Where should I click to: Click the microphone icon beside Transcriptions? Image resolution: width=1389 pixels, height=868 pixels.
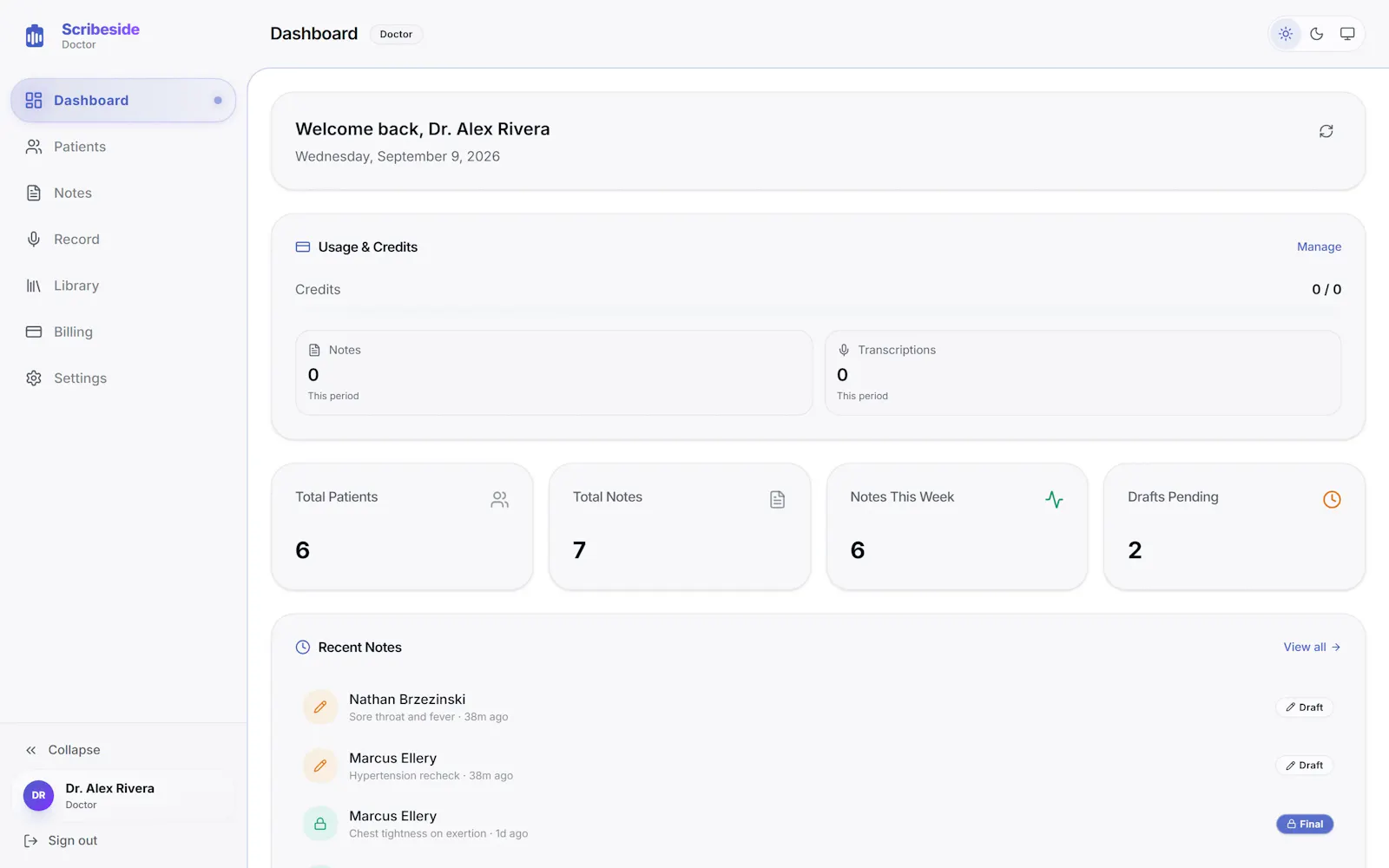pos(844,350)
